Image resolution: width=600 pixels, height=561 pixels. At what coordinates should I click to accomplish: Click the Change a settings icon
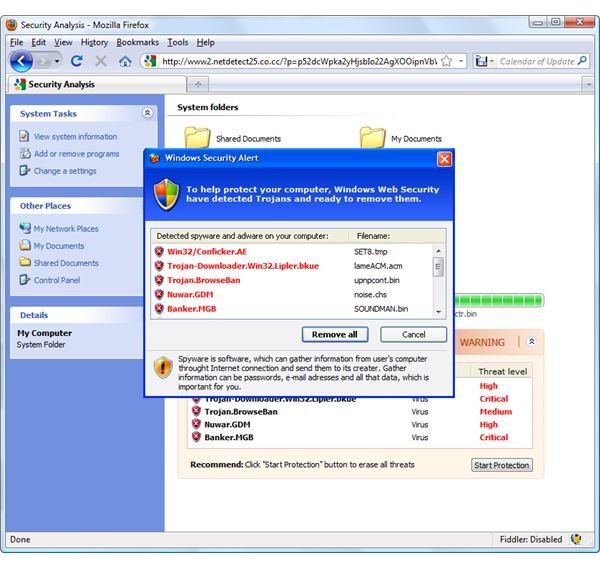click(24, 170)
